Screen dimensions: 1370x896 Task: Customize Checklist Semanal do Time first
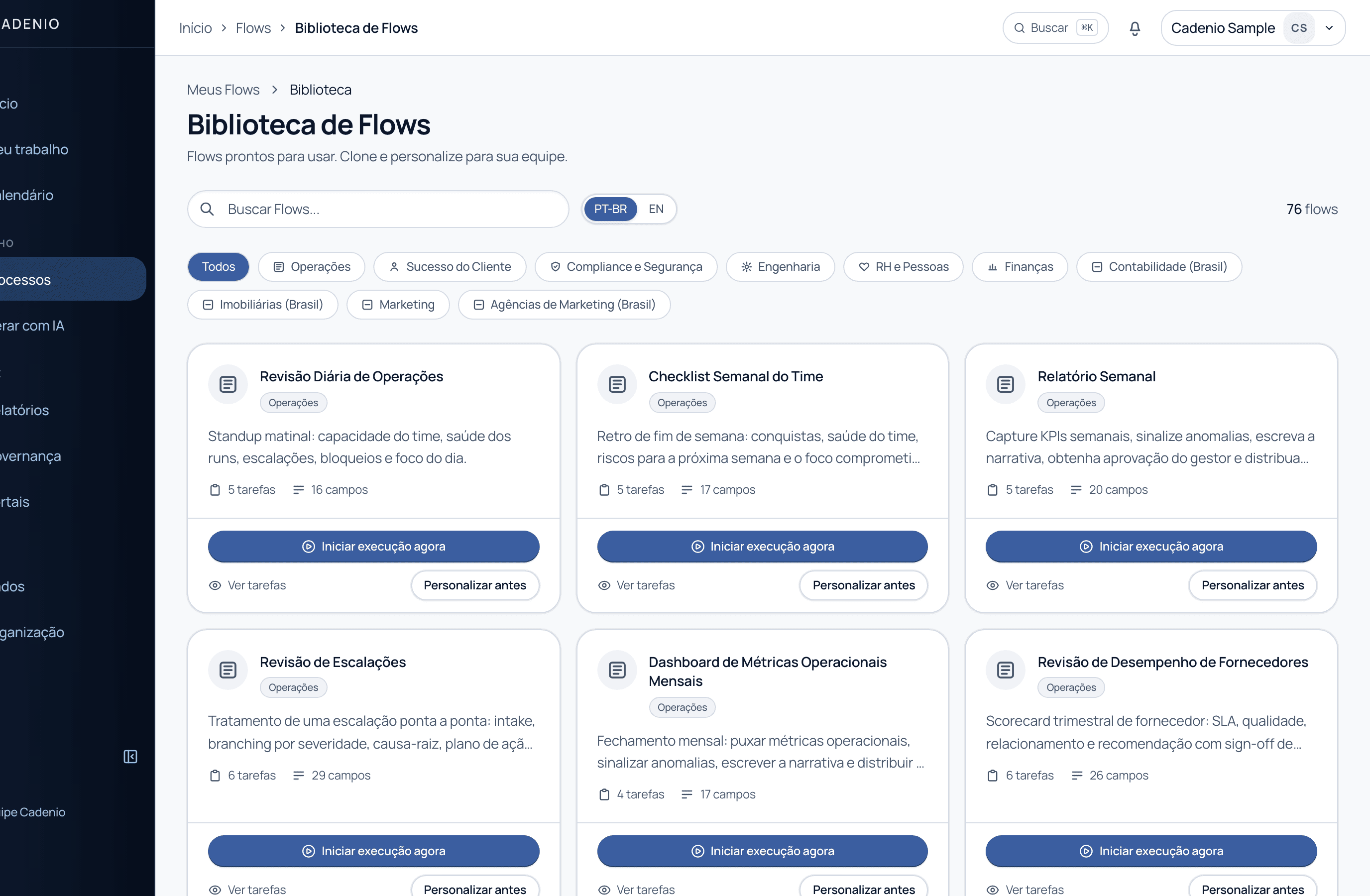[x=863, y=585]
